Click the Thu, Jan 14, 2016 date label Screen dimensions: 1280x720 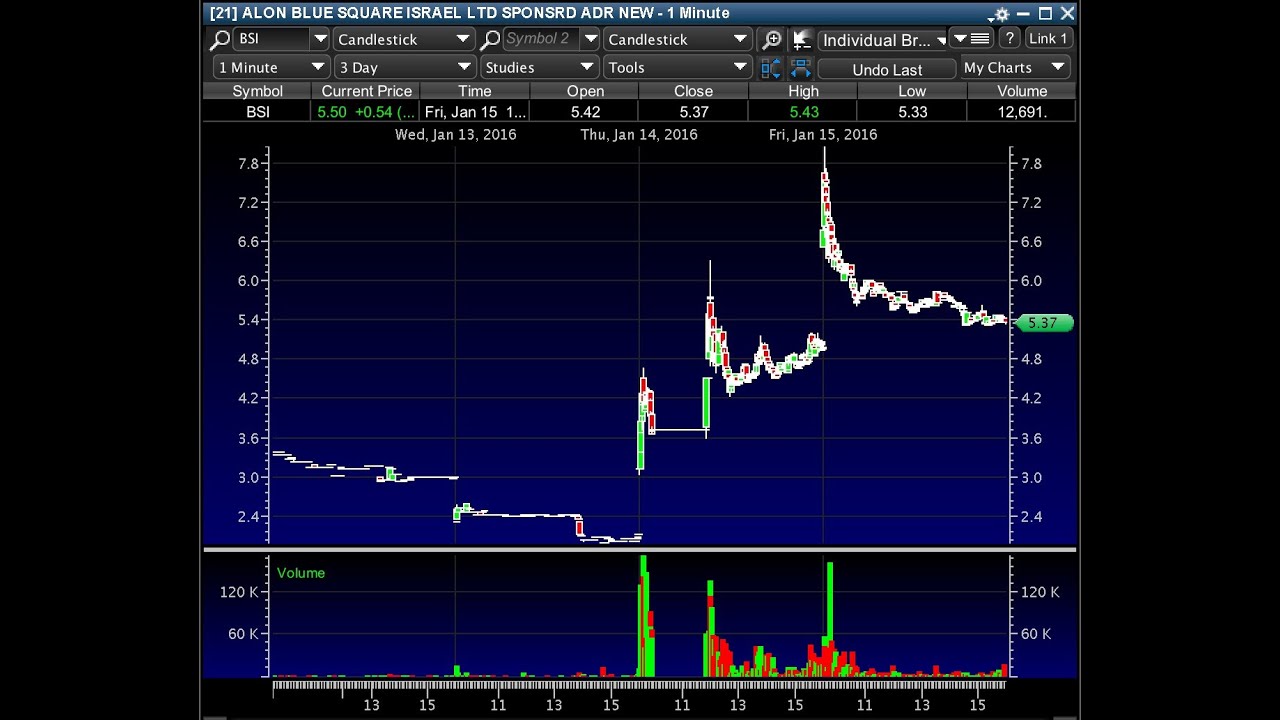coord(639,134)
